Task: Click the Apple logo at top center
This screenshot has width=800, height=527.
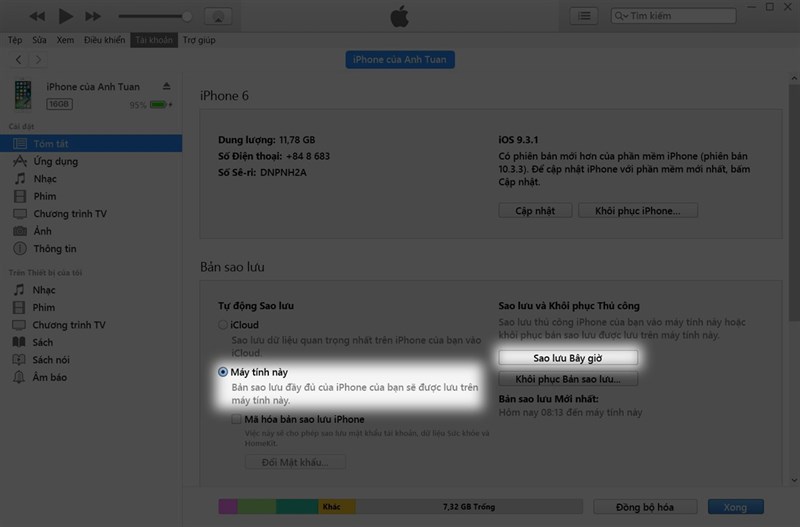Action: tap(399, 16)
